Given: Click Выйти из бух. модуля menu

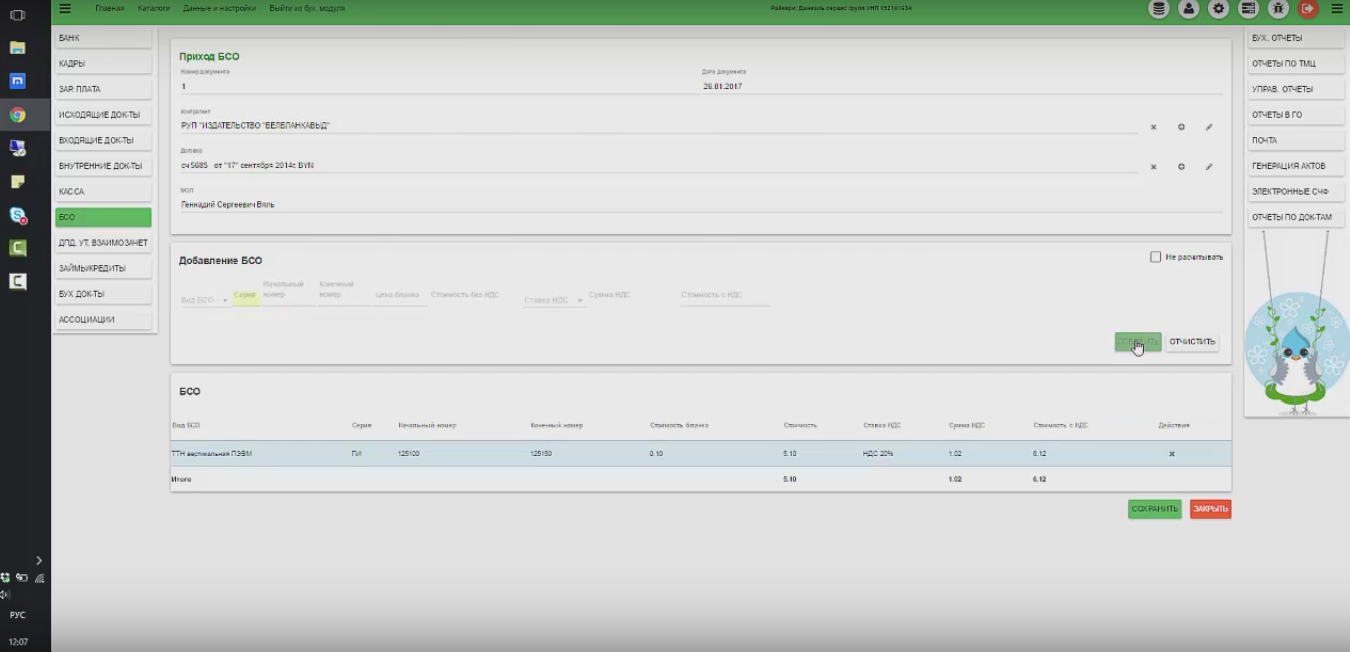Looking at the screenshot, I should (307, 8).
